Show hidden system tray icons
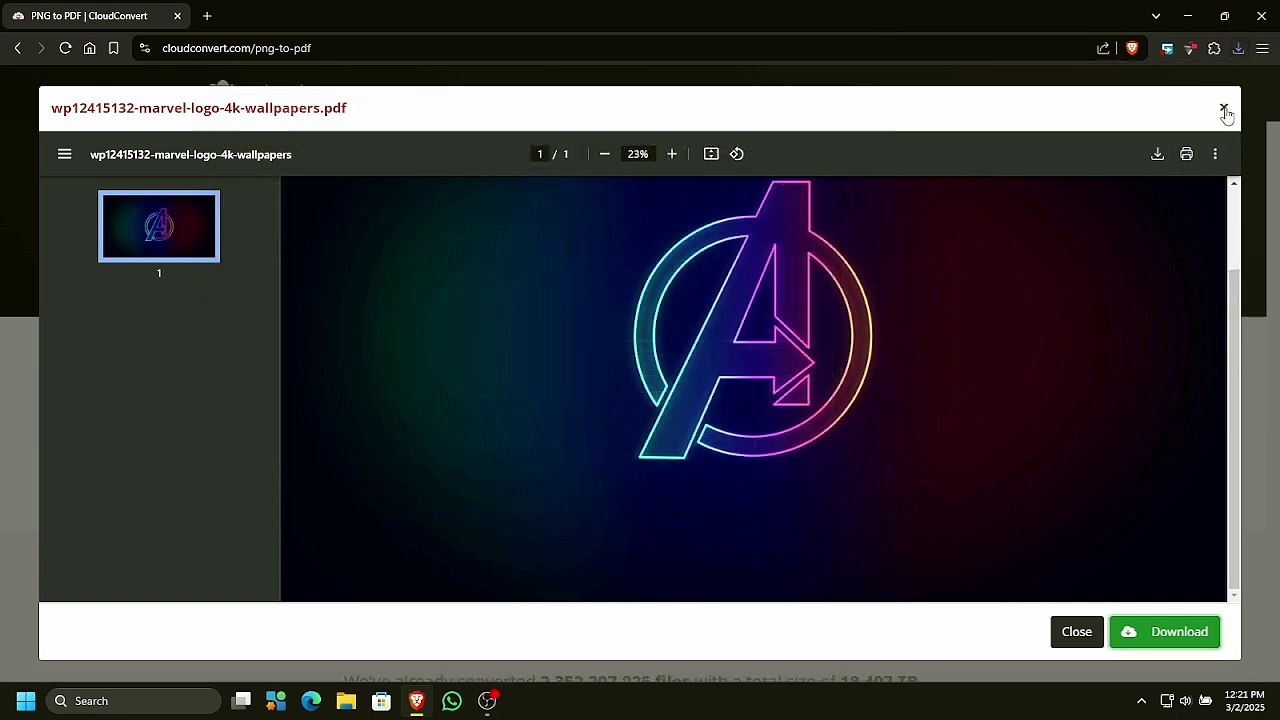1280x720 pixels. 1141,701
